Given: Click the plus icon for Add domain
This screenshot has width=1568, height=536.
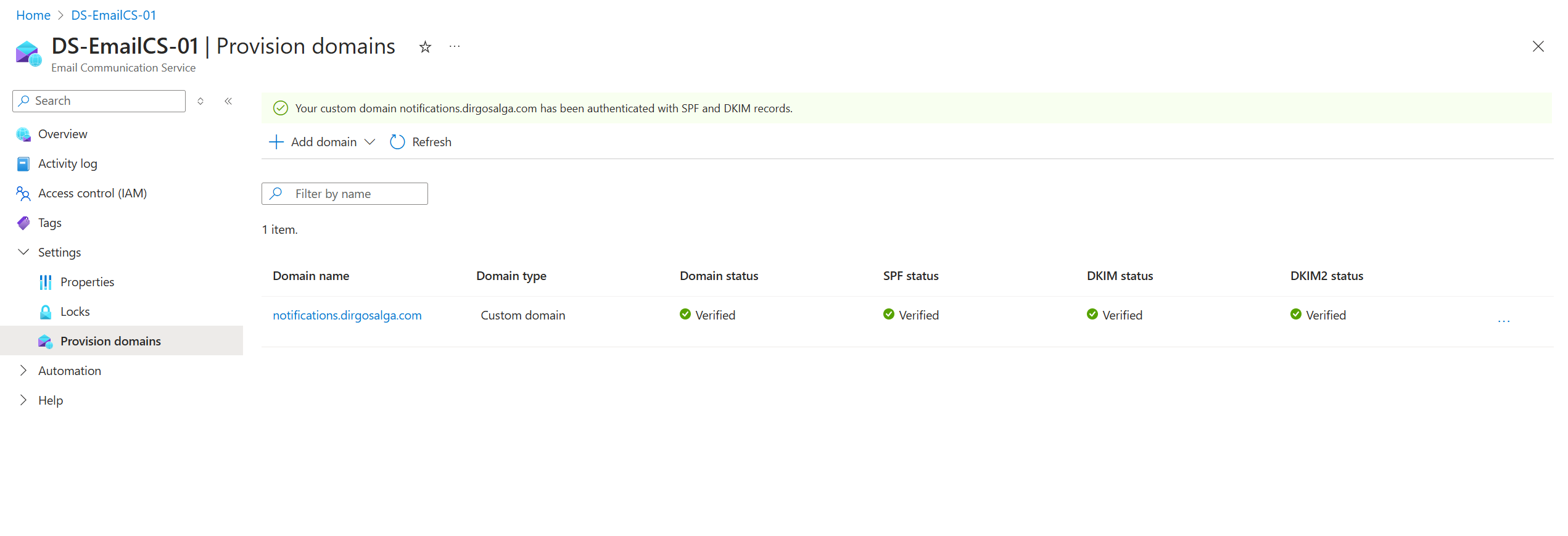Looking at the screenshot, I should [276, 142].
